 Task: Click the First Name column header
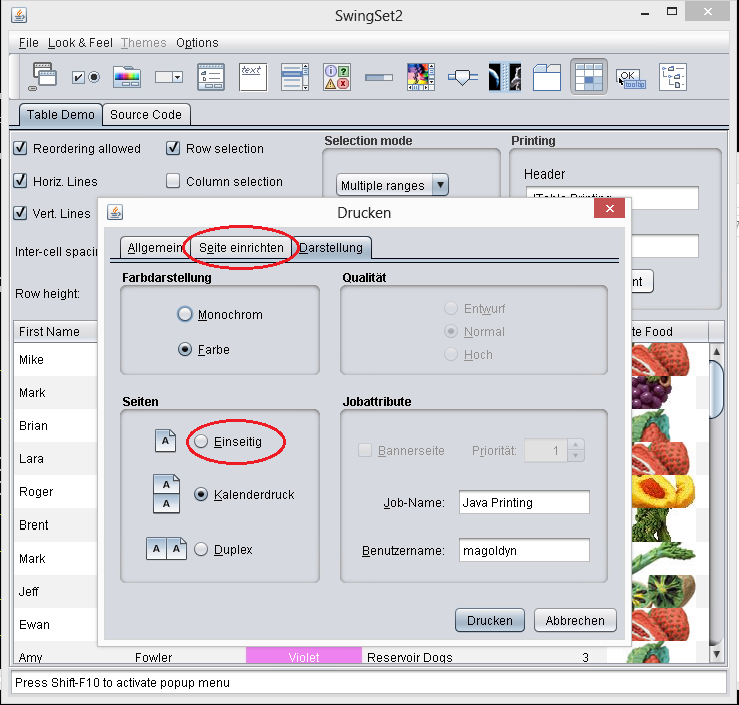coord(56,332)
